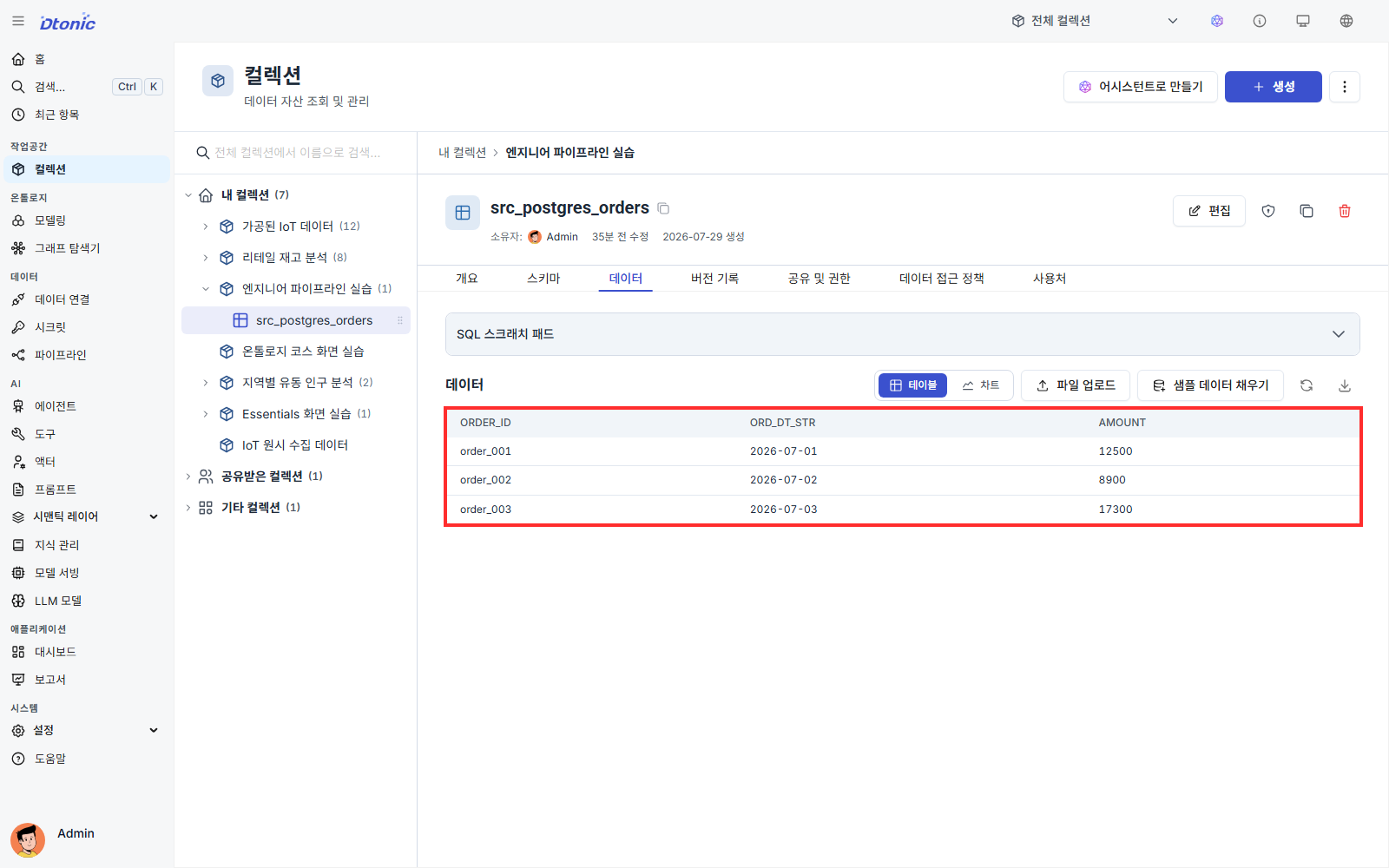Download the data table

click(x=1345, y=385)
